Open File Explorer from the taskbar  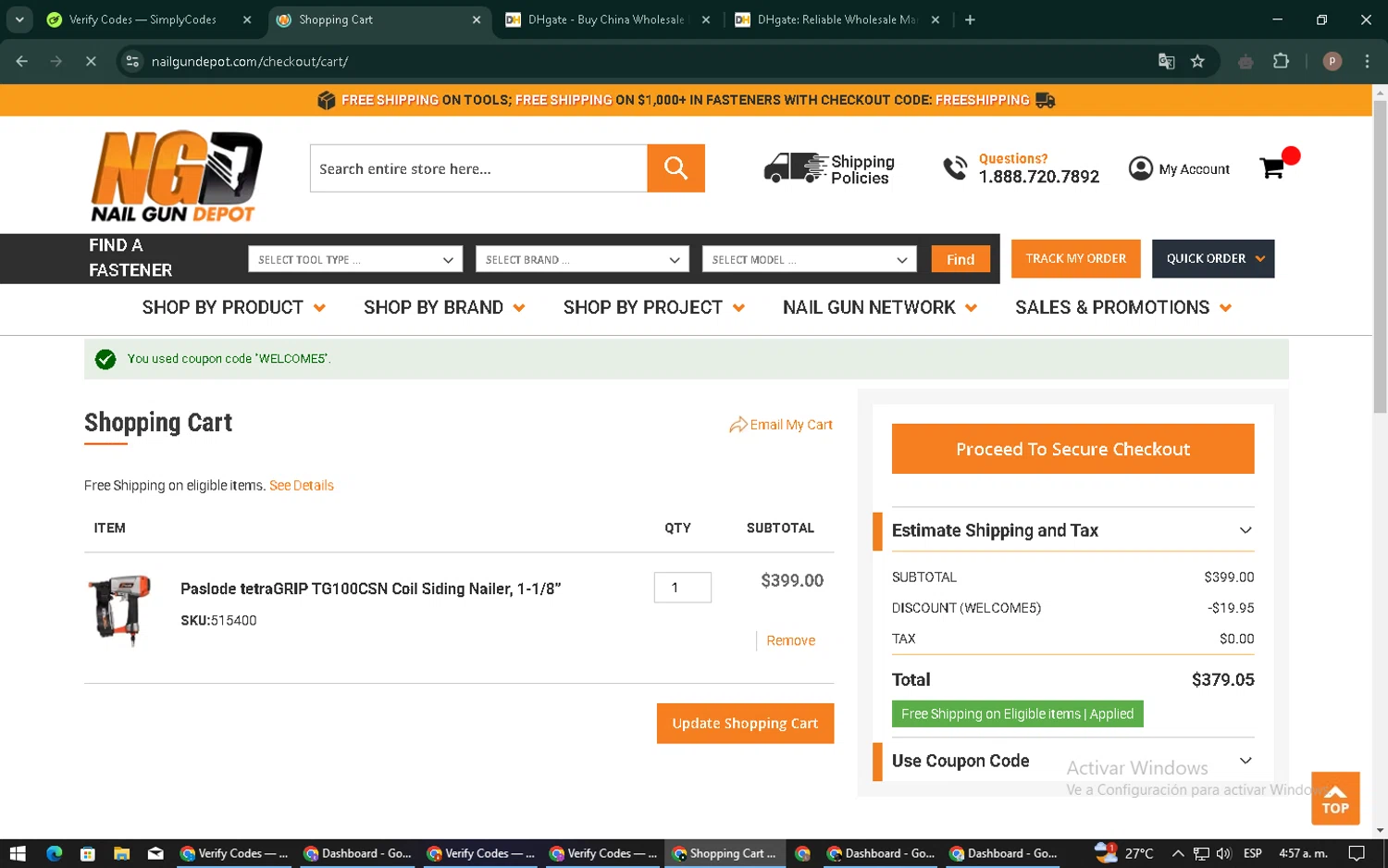(x=121, y=853)
